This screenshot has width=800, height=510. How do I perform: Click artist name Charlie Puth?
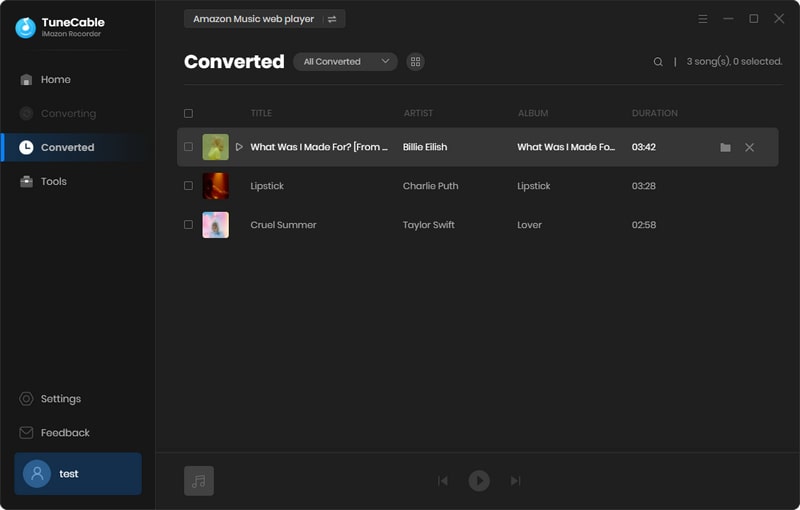430,186
